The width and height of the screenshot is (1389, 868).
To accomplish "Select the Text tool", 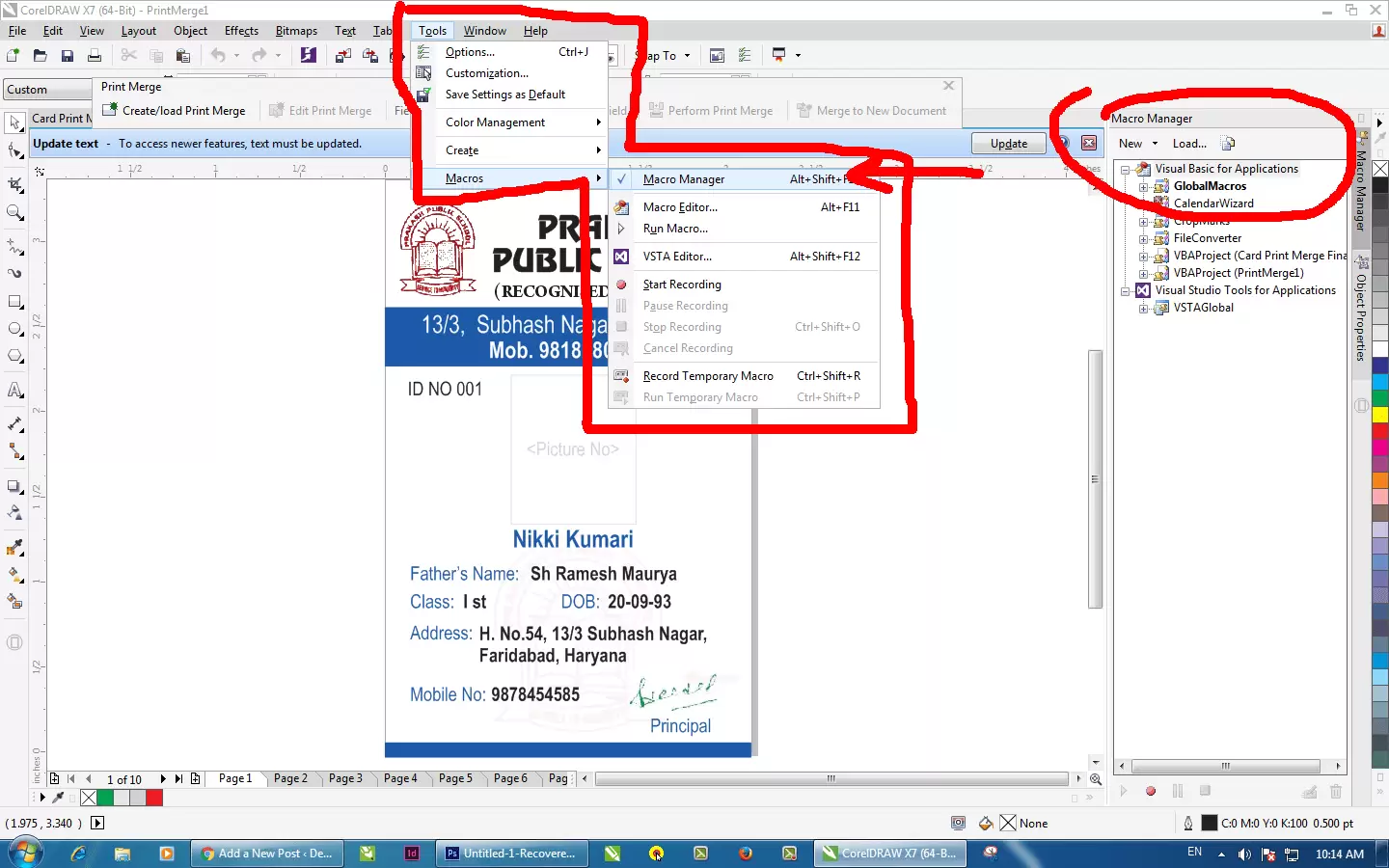I will pyautogui.click(x=15, y=391).
